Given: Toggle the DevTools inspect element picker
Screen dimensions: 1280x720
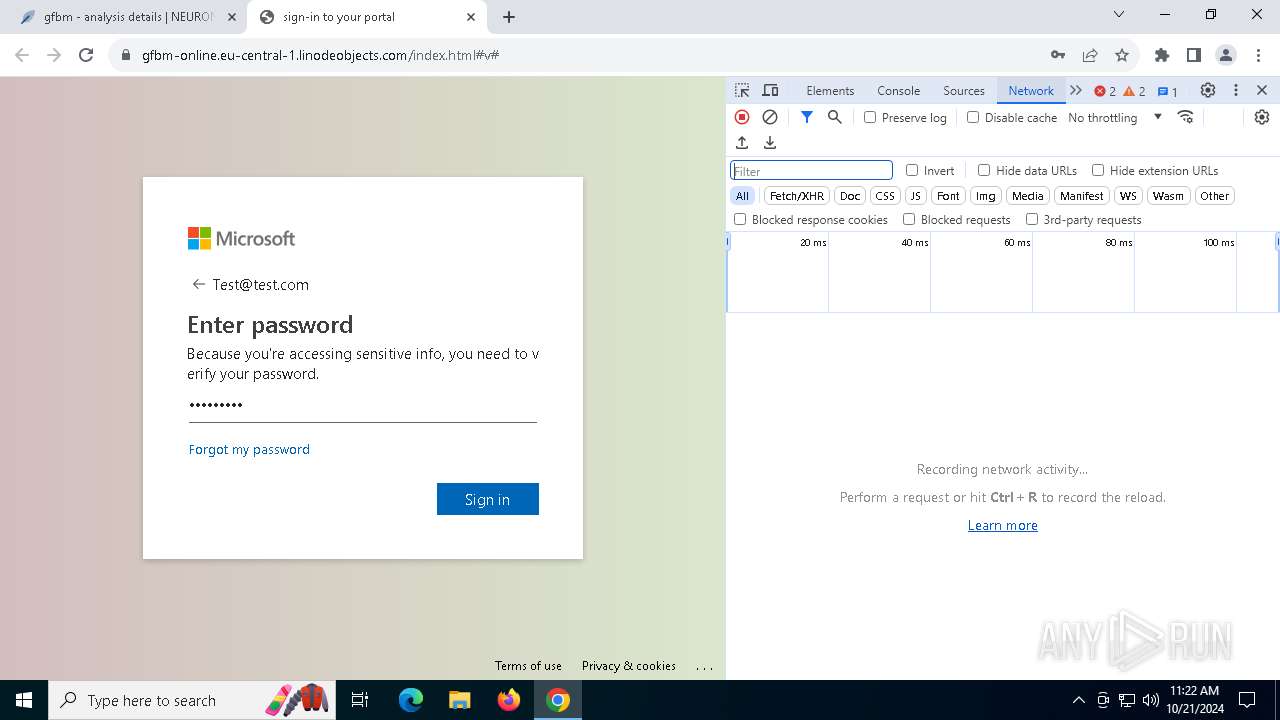Looking at the screenshot, I should (x=742, y=90).
